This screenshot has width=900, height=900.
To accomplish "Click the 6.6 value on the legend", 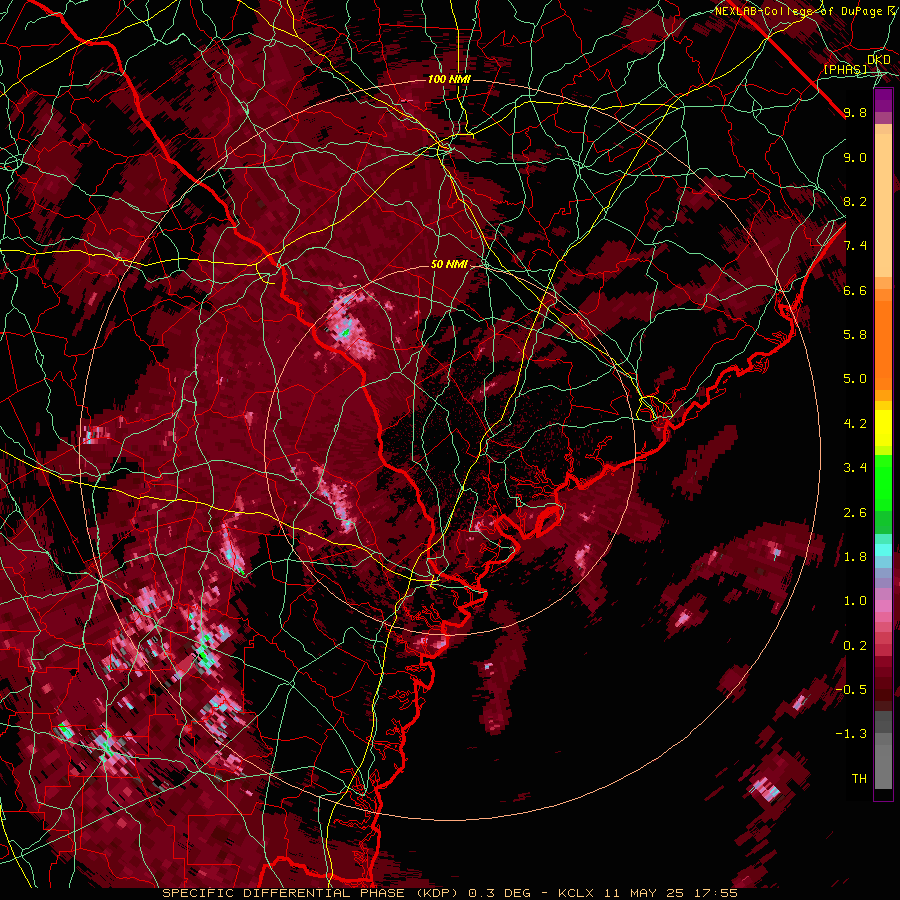I will (855, 290).
